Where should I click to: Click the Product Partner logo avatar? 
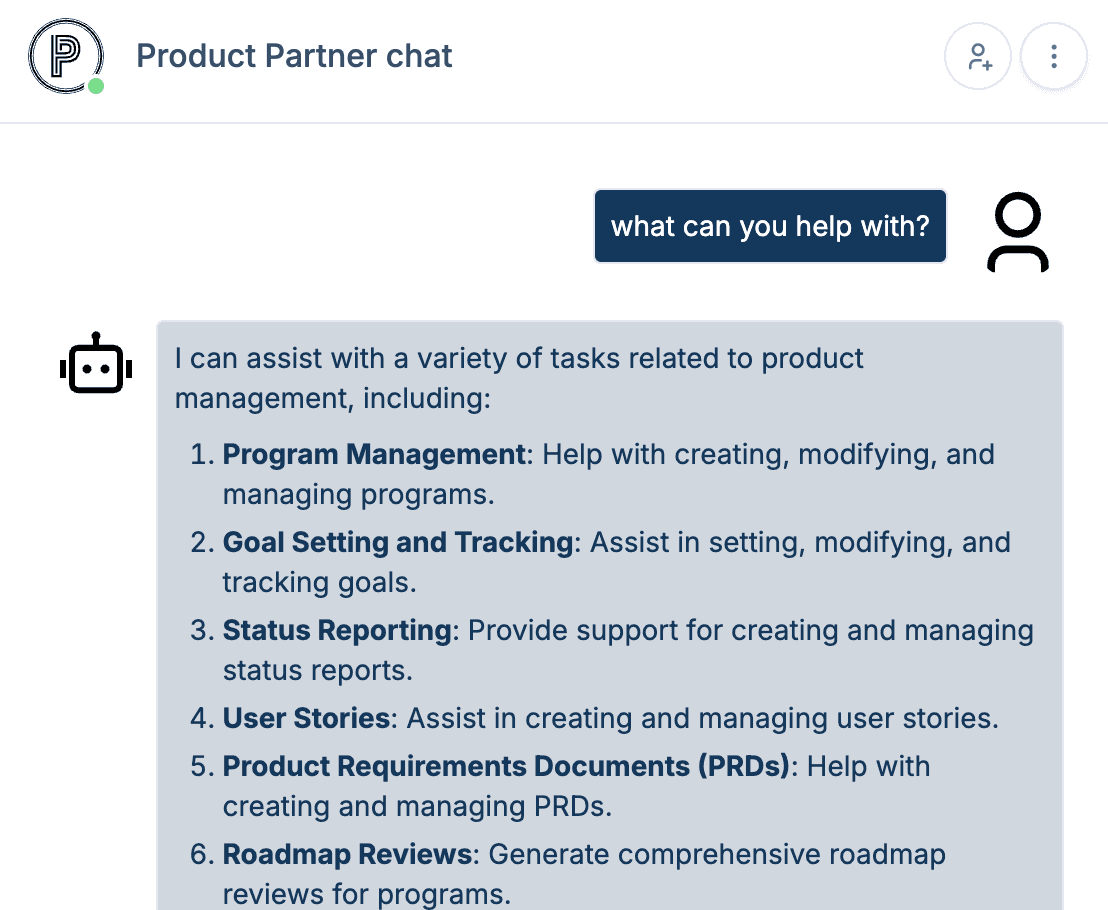coord(66,56)
